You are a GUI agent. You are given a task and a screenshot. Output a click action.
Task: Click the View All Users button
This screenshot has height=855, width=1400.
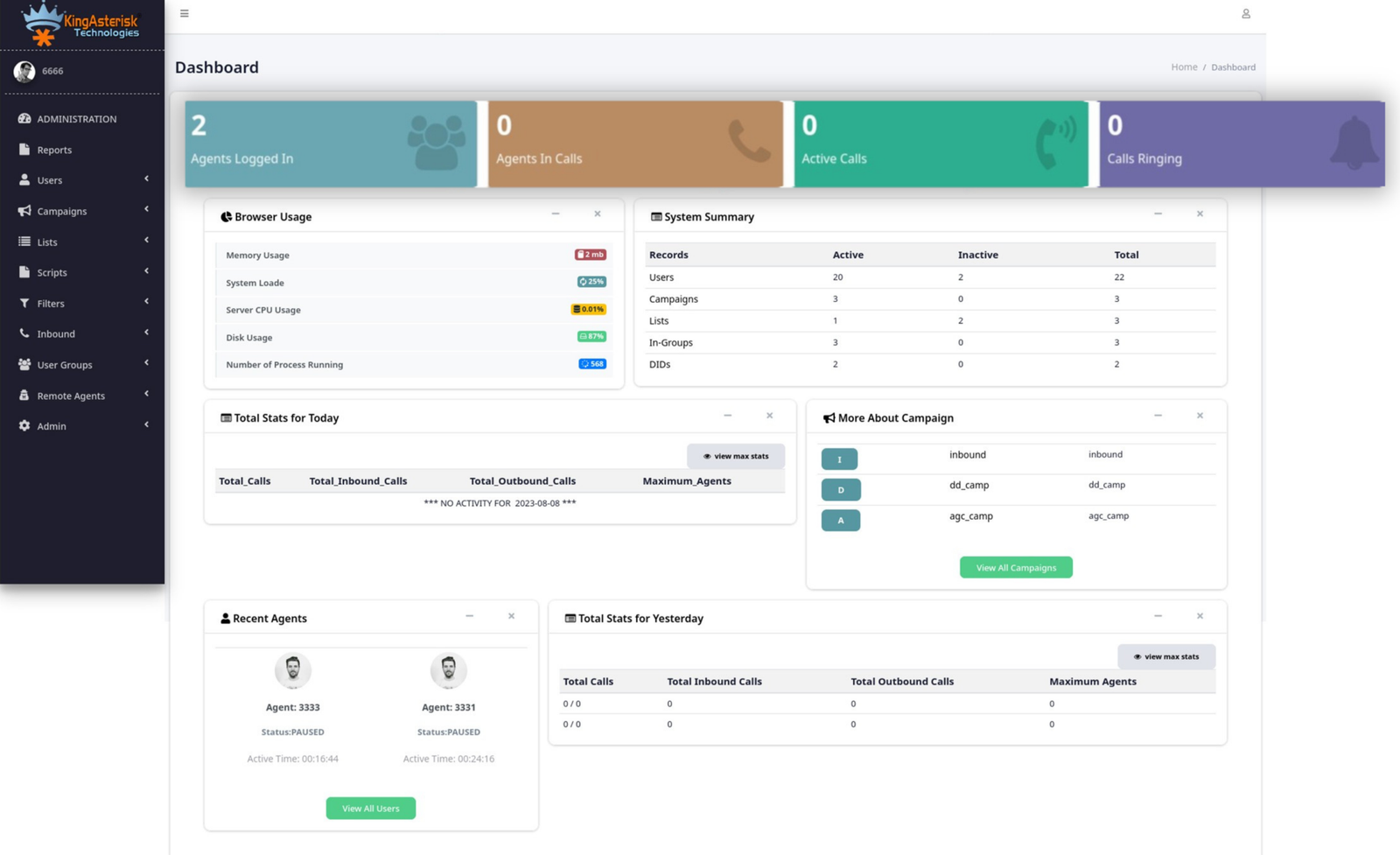(x=370, y=809)
